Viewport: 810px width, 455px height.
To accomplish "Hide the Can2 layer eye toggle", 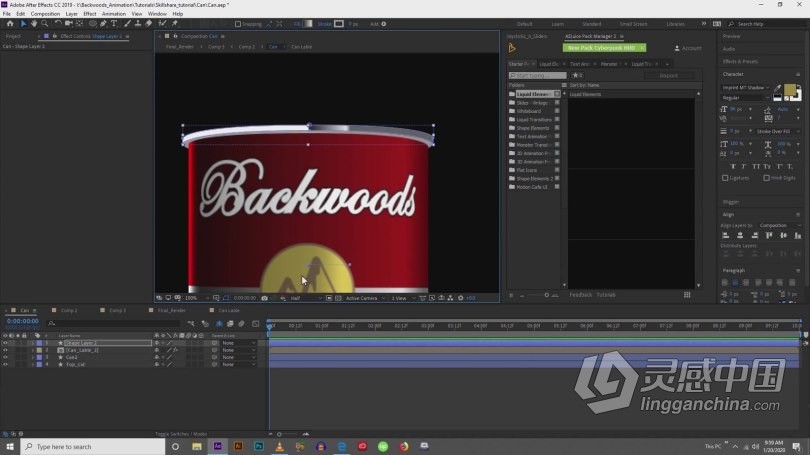I will (x=5, y=357).
